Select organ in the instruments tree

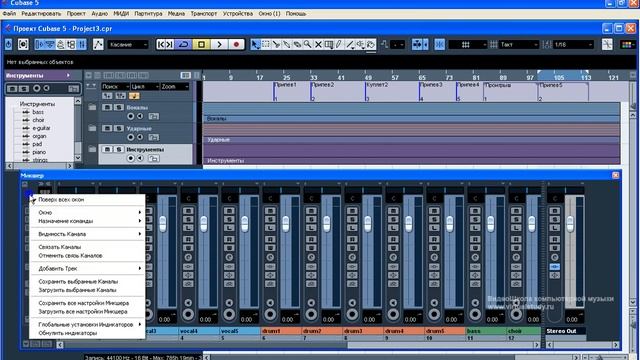tap(39, 136)
